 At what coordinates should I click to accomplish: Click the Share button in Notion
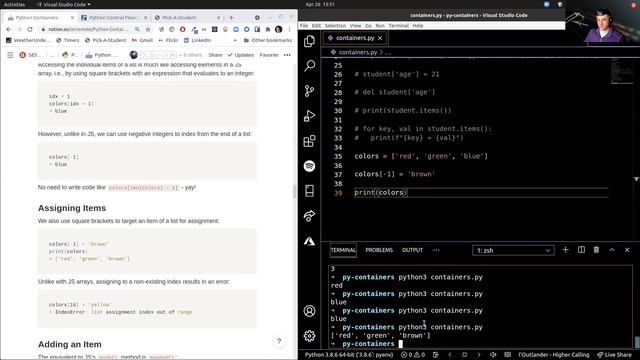tap(216, 55)
